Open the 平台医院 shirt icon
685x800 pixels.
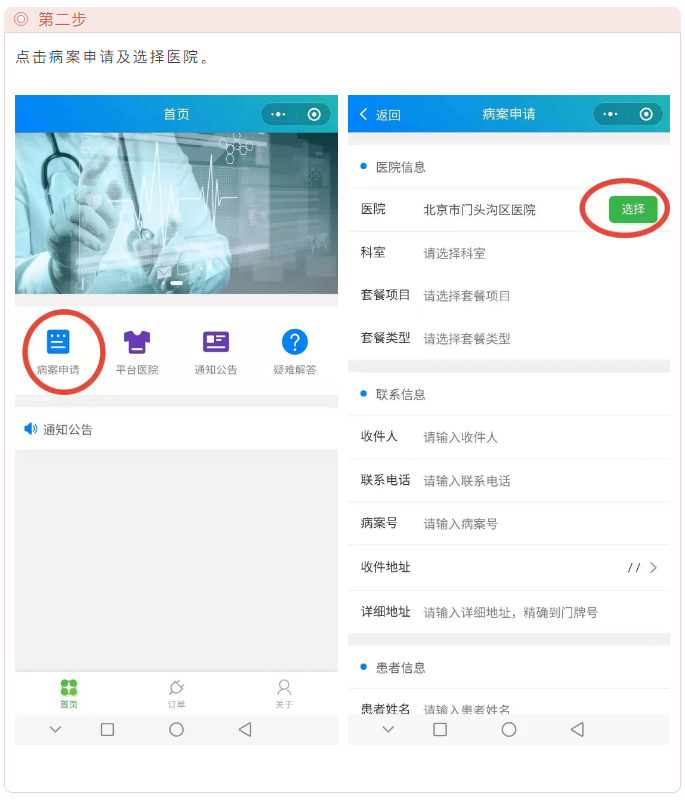(x=137, y=343)
